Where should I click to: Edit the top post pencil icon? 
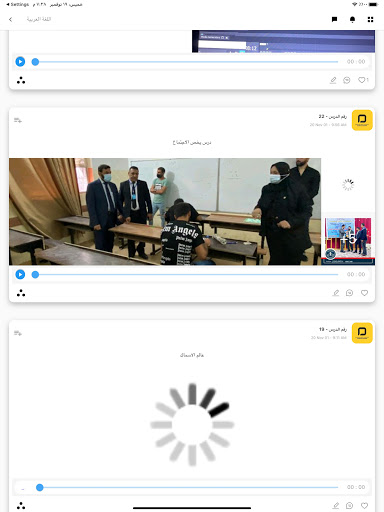click(333, 80)
